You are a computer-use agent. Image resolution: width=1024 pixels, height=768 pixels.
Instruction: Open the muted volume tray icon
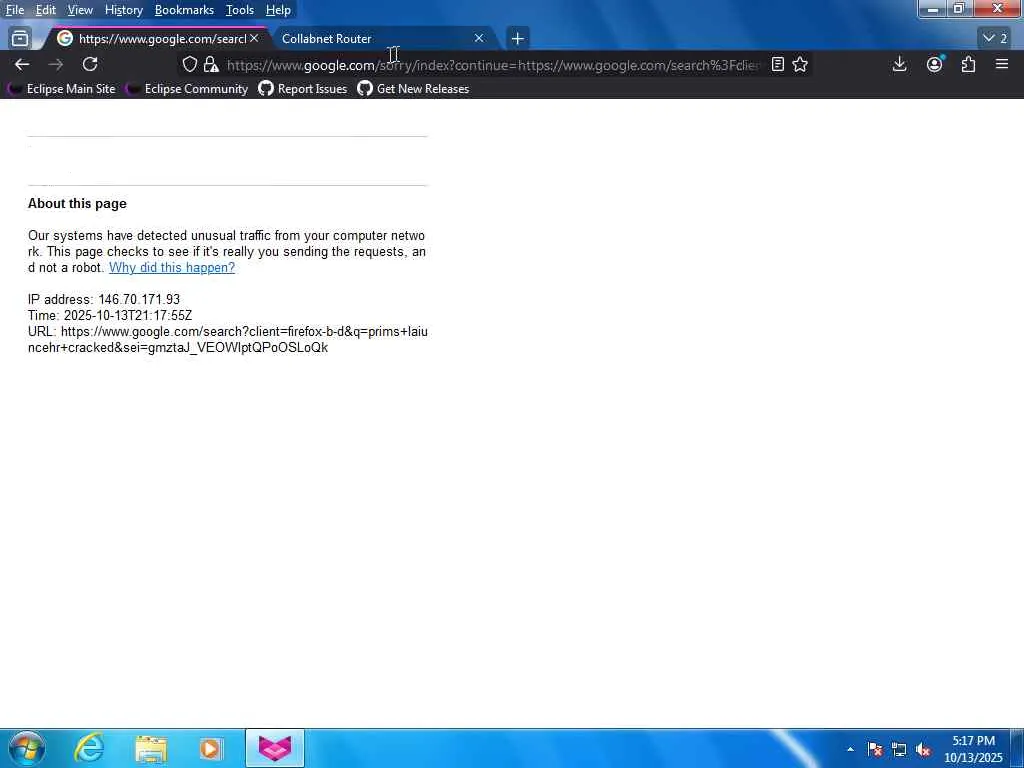(923, 749)
